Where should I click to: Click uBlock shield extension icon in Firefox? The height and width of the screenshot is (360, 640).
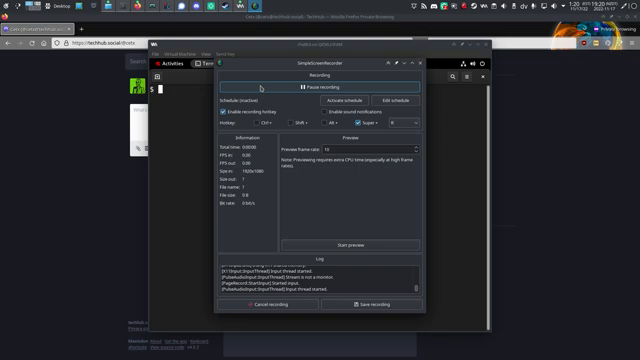[x=584, y=43]
